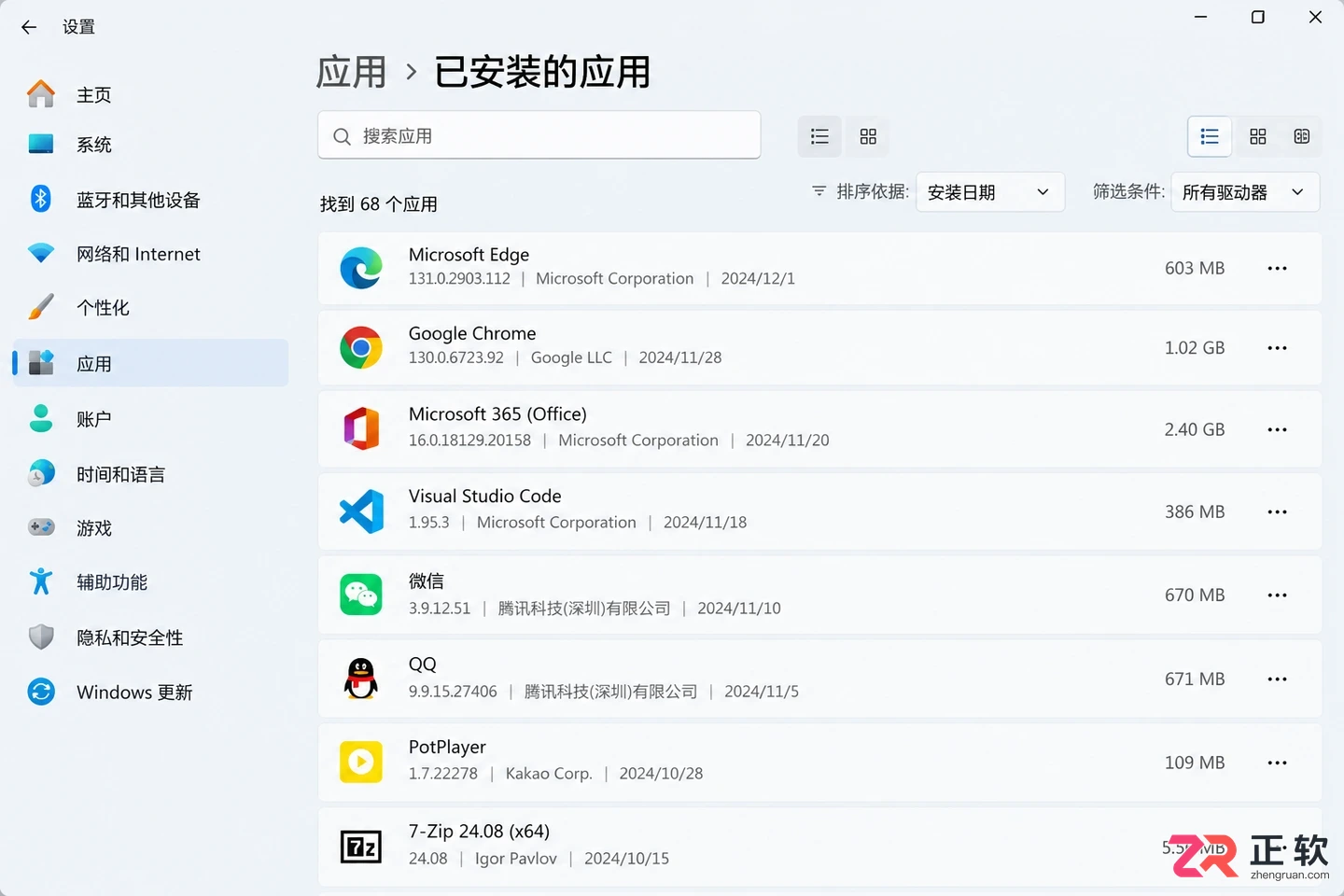Select 应用 in the sidebar
This screenshot has width=1344, height=896.
(151, 363)
